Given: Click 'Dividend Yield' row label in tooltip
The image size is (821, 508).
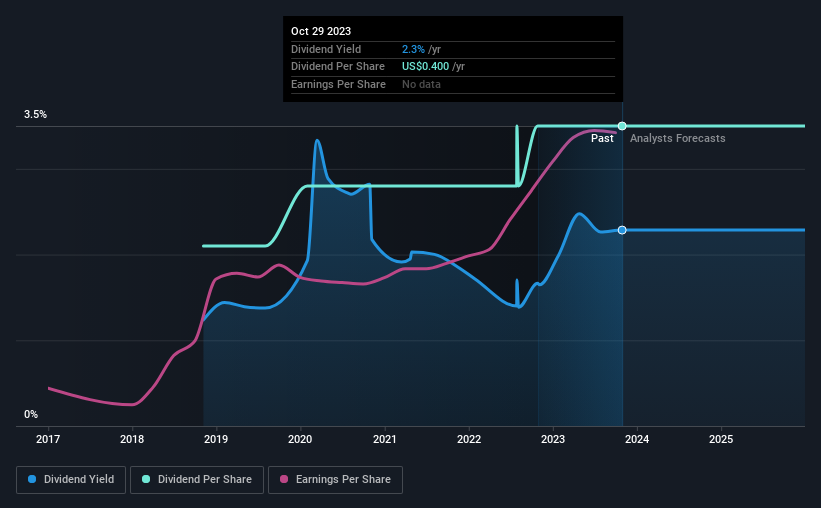Looking at the screenshot, I should pos(326,49).
